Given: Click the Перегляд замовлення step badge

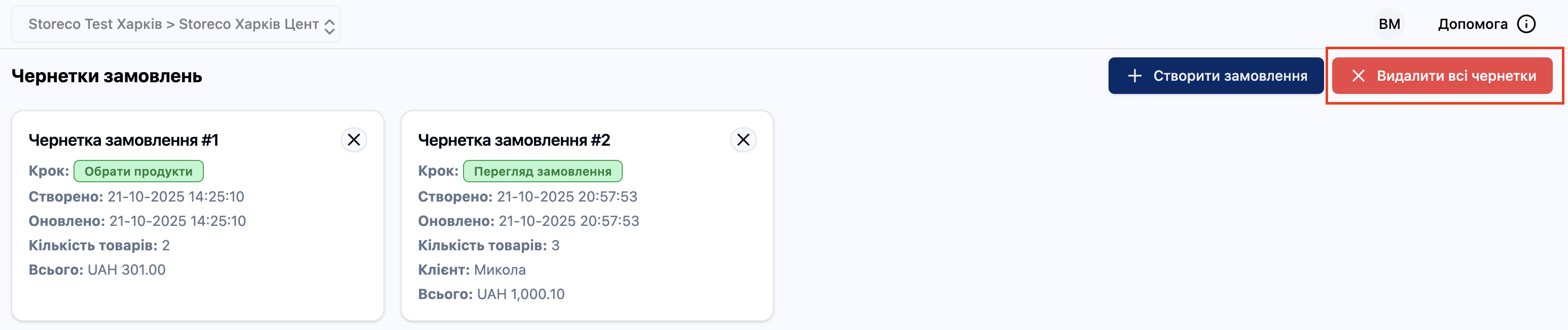Looking at the screenshot, I should (x=542, y=172).
